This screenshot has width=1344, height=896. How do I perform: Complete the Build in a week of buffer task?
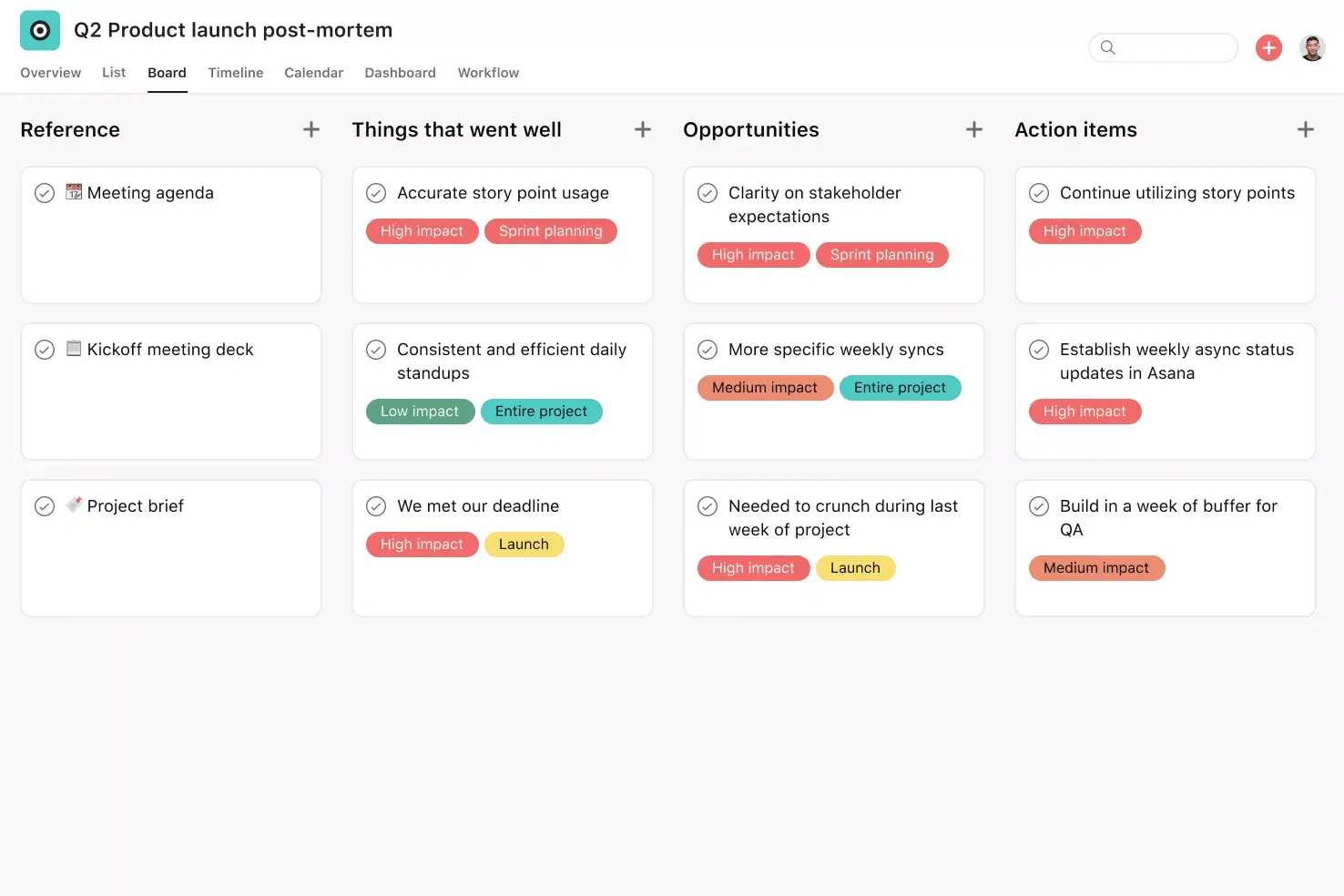tap(1039, 505)
